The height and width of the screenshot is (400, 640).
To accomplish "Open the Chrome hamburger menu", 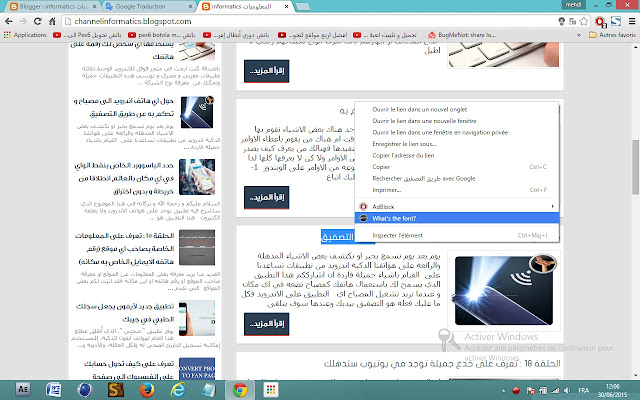I will click(x=631, y=21).
